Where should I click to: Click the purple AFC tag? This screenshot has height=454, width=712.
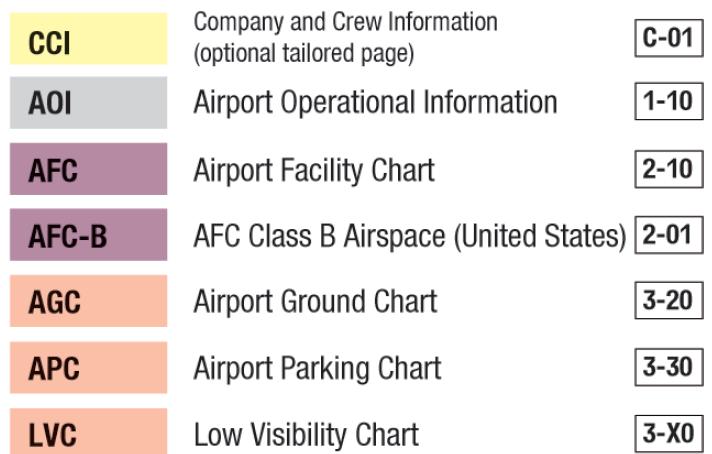[89, 169]
